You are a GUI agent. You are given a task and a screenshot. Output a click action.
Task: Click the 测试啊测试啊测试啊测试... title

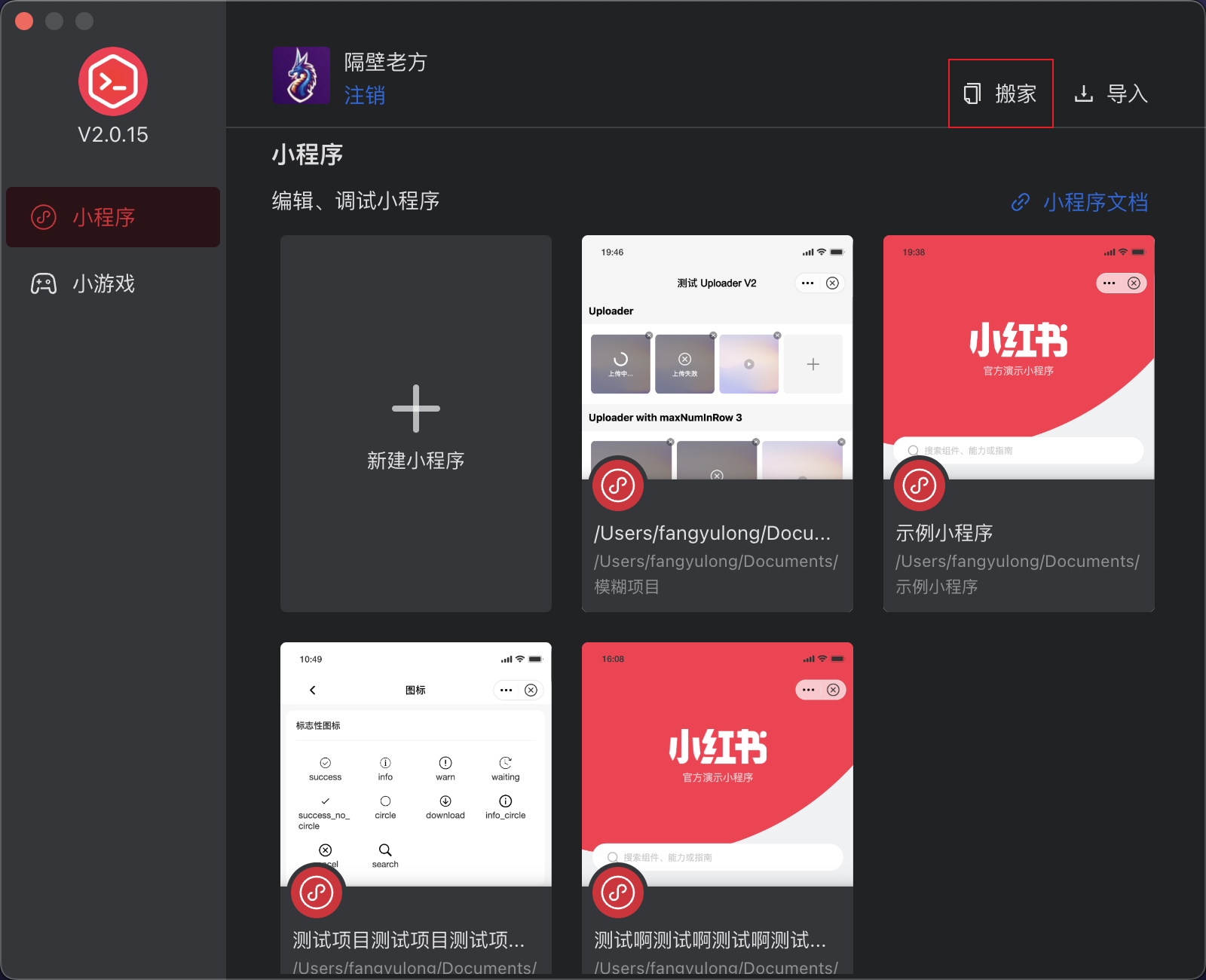click(710, 940)
